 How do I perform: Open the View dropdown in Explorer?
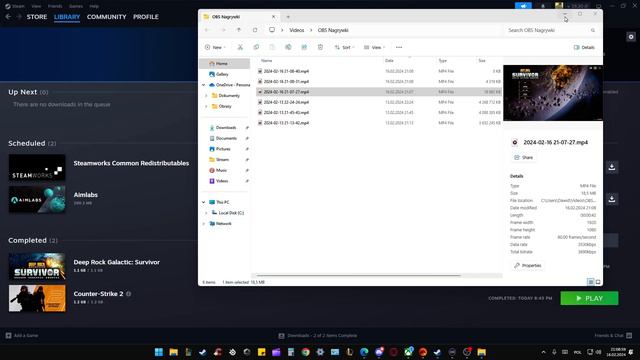coord(374,47)
